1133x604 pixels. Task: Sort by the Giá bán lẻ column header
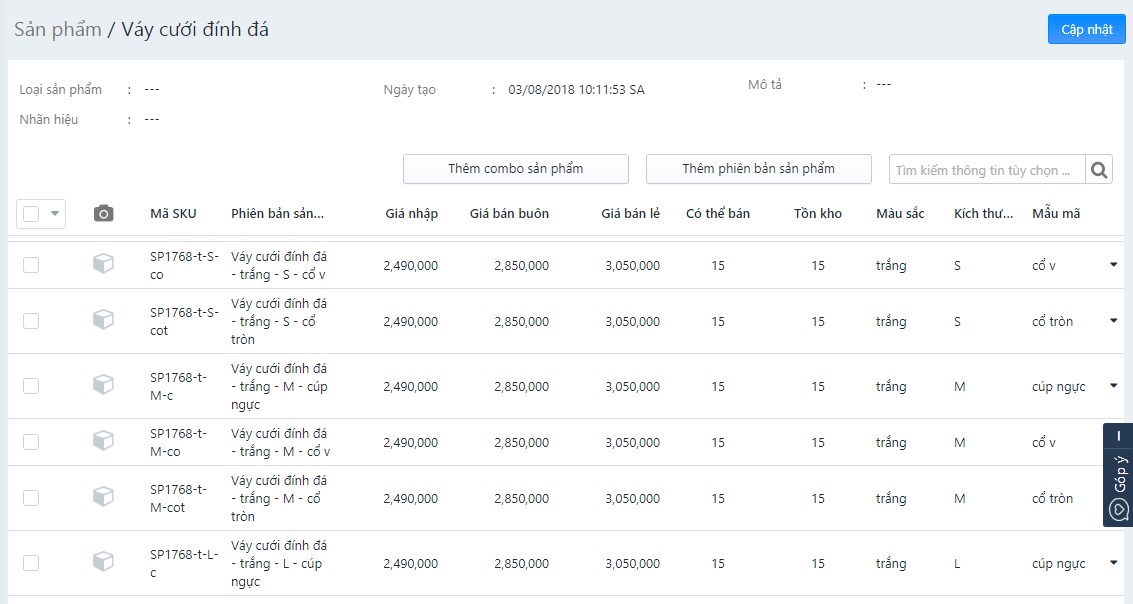(630, 213)
